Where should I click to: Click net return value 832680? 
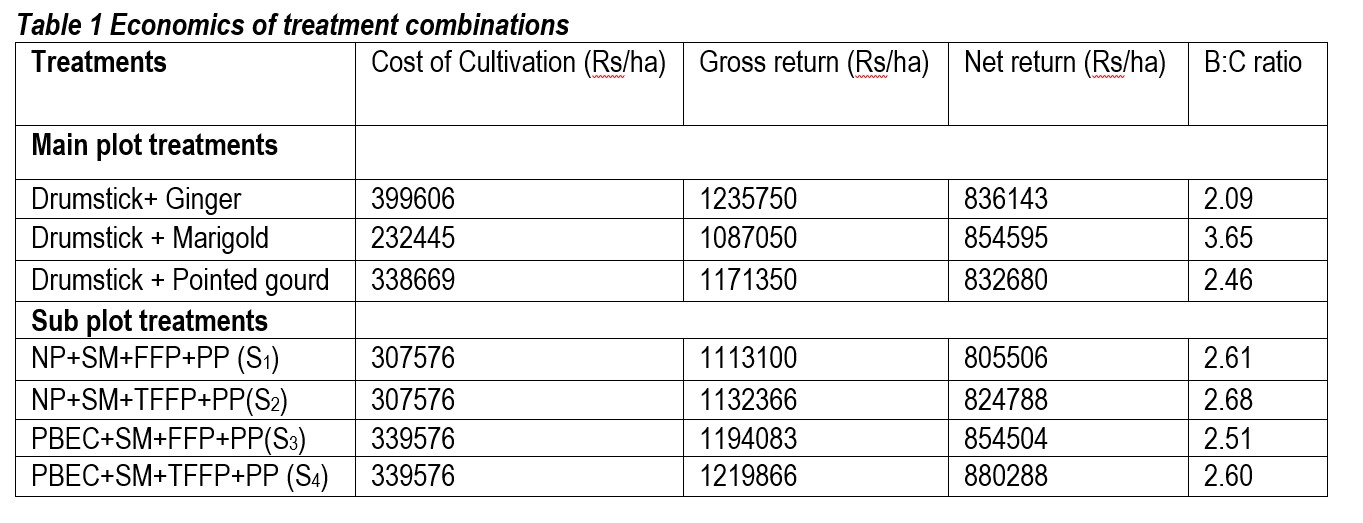(x=1006, y=279)
